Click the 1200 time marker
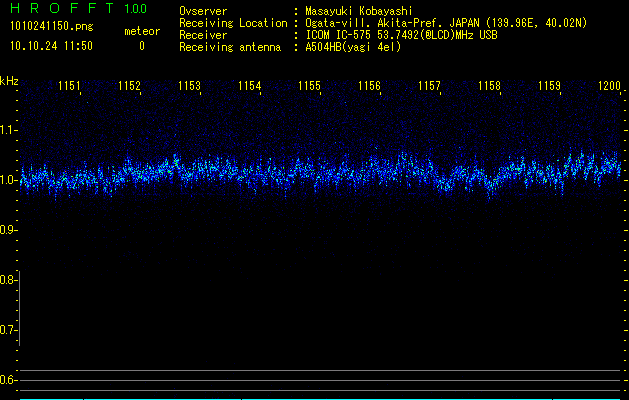This screenshot has width=629, height=400. [x=608, y=86]
